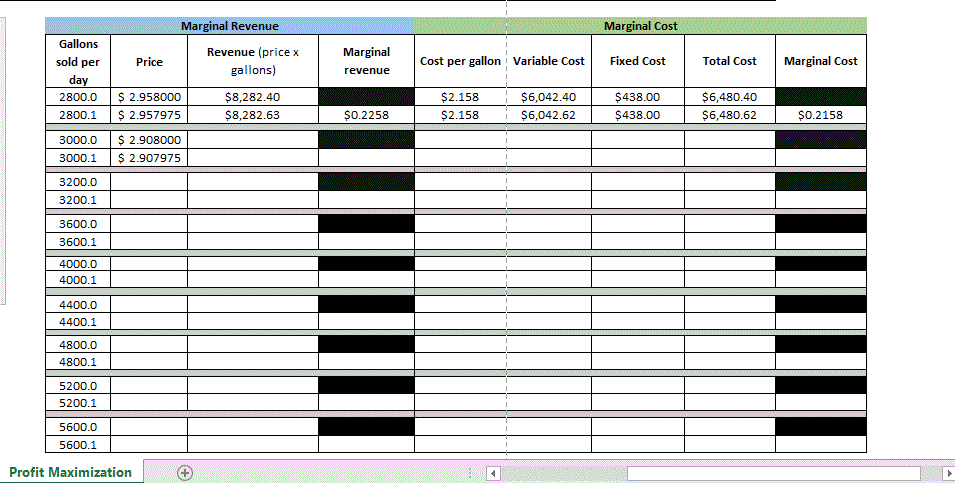Select the cell containing 3600.1
The height and width of the screenshot is (483, 955).
click(x=78, y=241)
